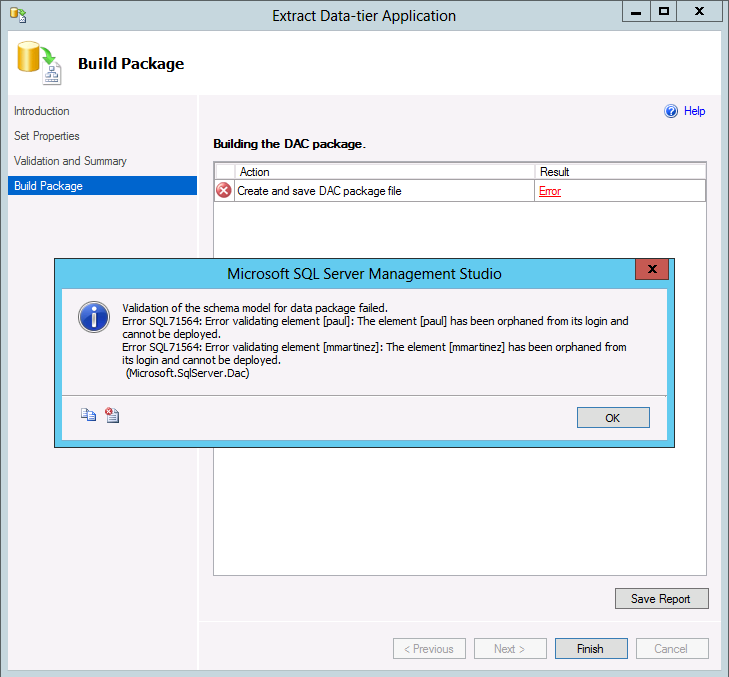Image resolution: width=729 pixels, height=677 pixels.
Task: Select the Validation and Summary wizard step
Action: click(70, 161)
